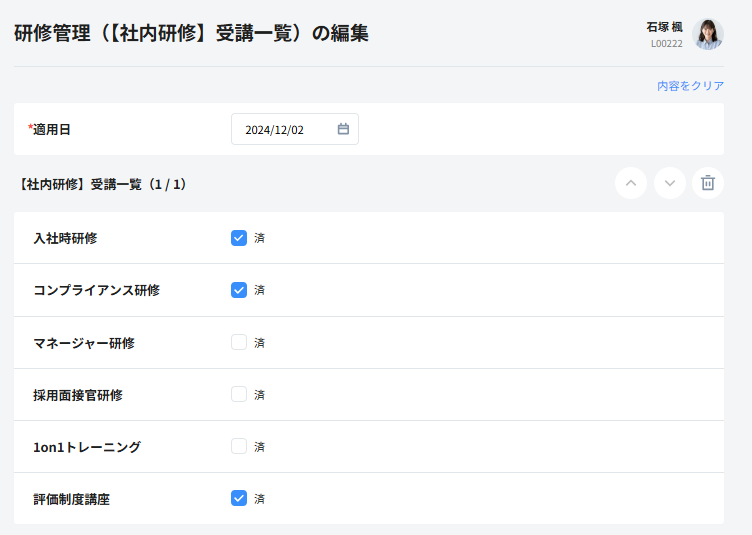
Task: Click the 適用日 date field showing 2024/12/02
Action: coord(285,129)
